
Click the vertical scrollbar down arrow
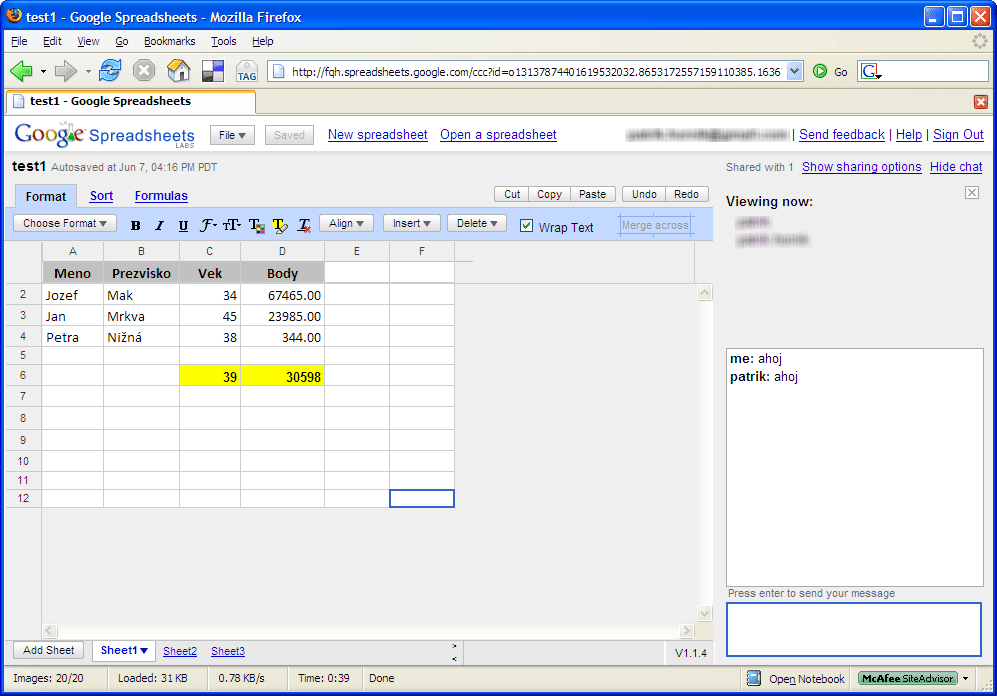(x=705, y=613)
